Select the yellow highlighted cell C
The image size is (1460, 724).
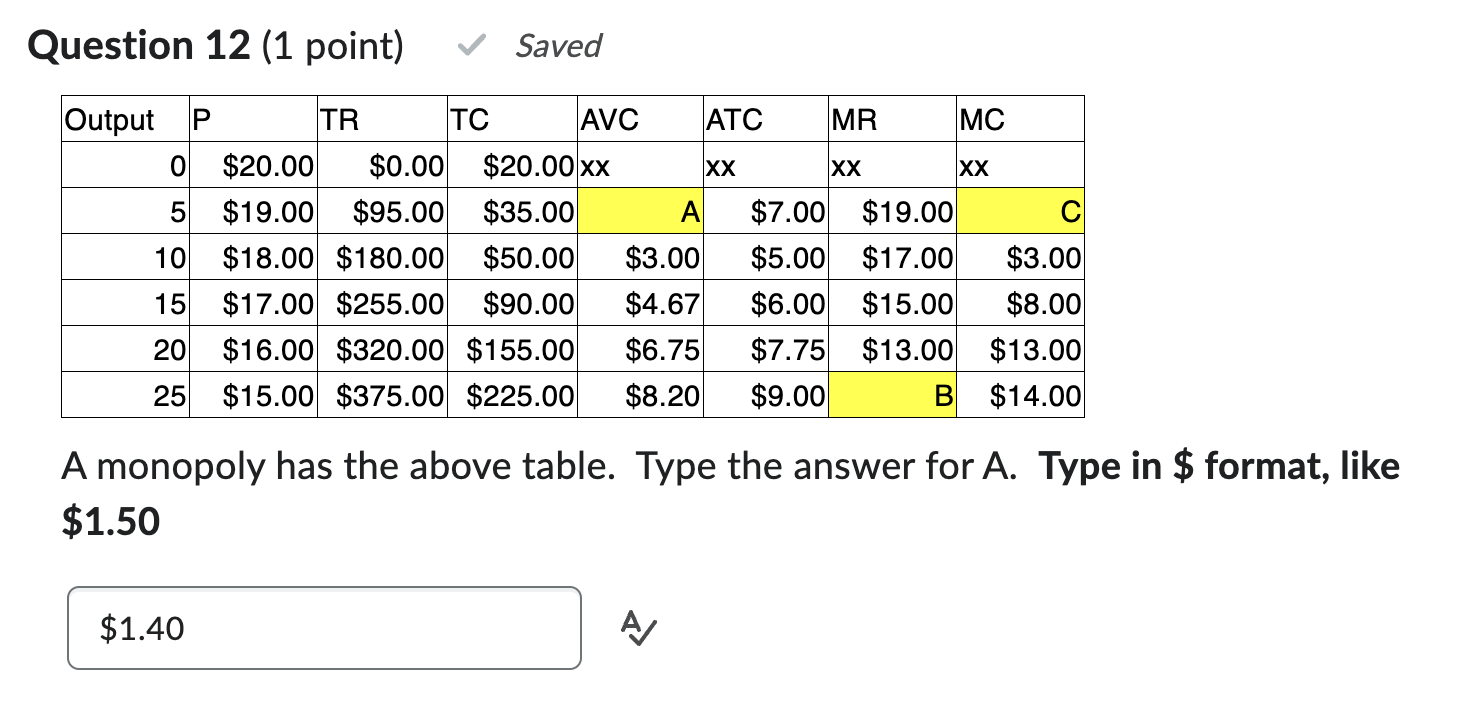[1020, 211]
